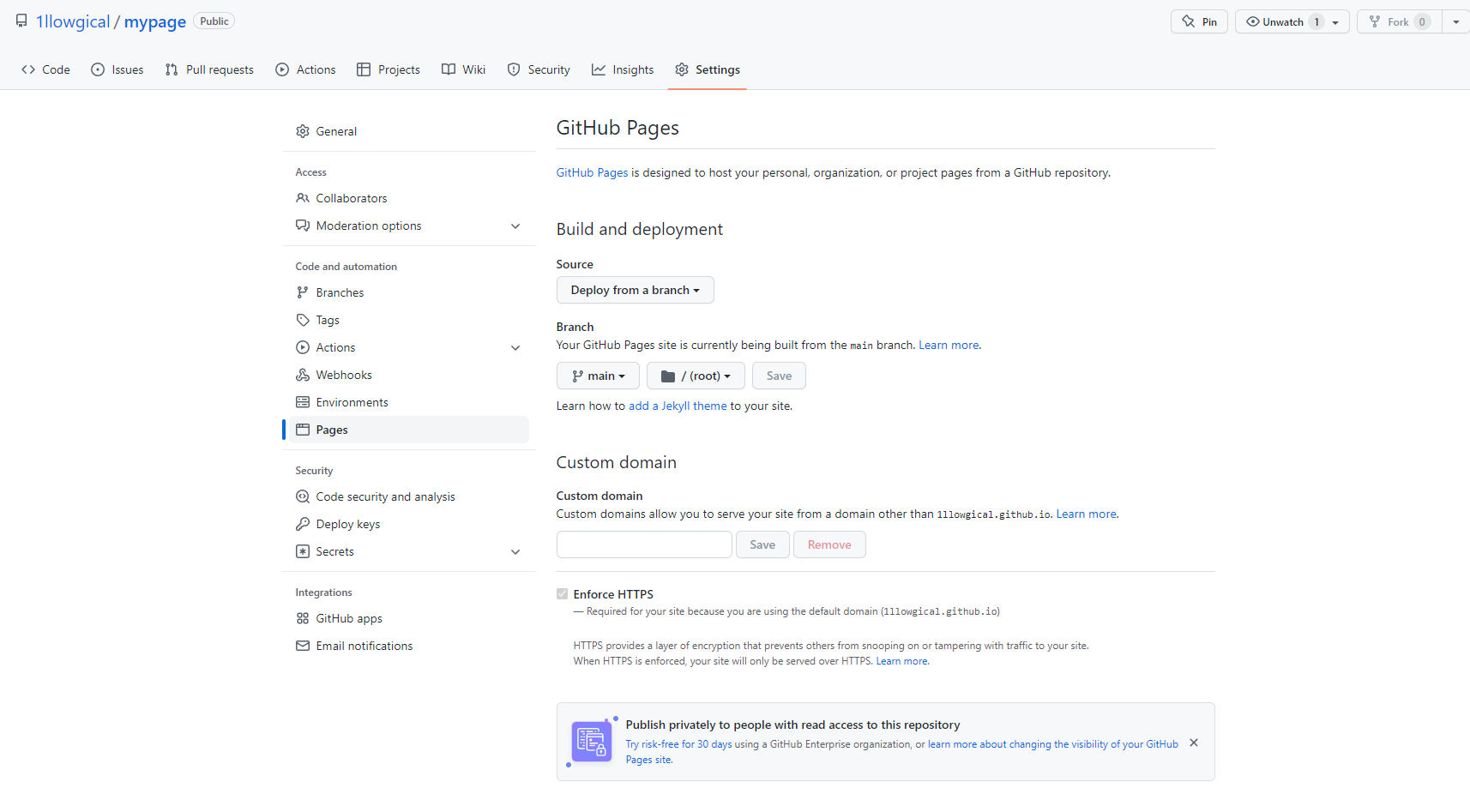Click the Settings gear icon in top nav
This screenshot has width=1470, height=812.
pos(682,69)
